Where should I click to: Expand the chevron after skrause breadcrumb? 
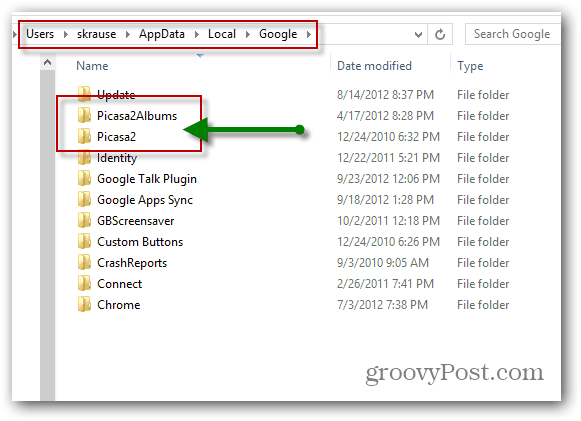coord(127,34)
